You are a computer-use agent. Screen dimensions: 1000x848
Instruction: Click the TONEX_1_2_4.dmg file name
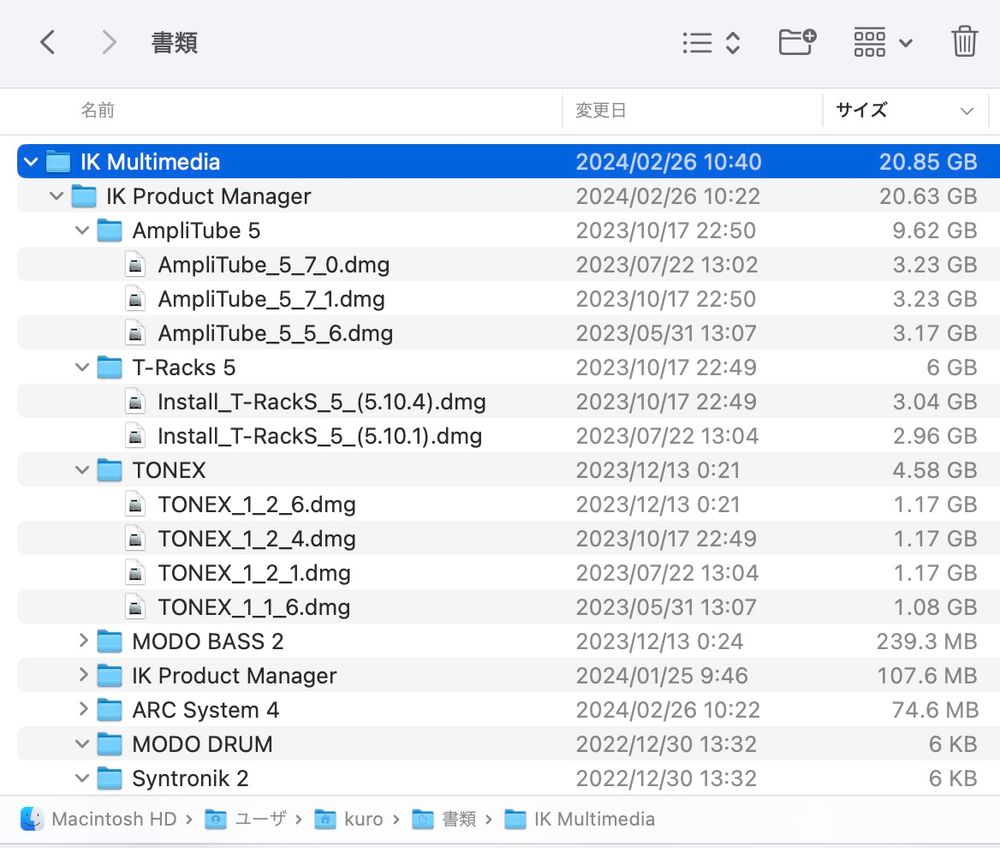pos(257,539)
